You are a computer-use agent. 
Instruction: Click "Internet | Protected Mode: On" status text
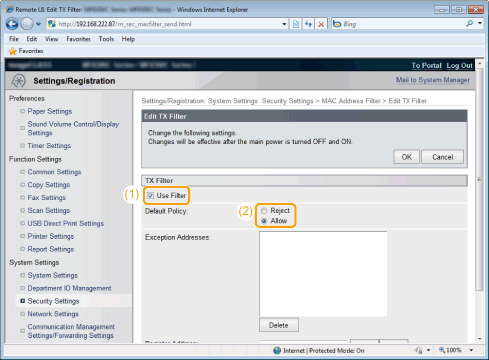(x=324, y=351)
